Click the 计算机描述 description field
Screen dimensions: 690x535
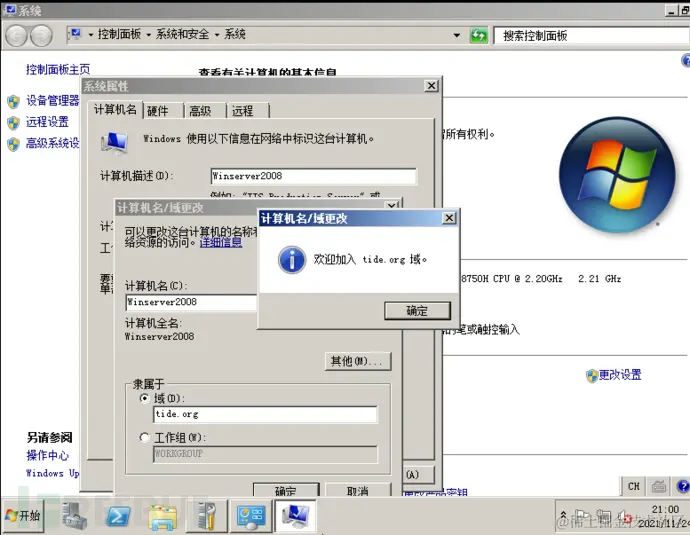[x=313, y=176]
